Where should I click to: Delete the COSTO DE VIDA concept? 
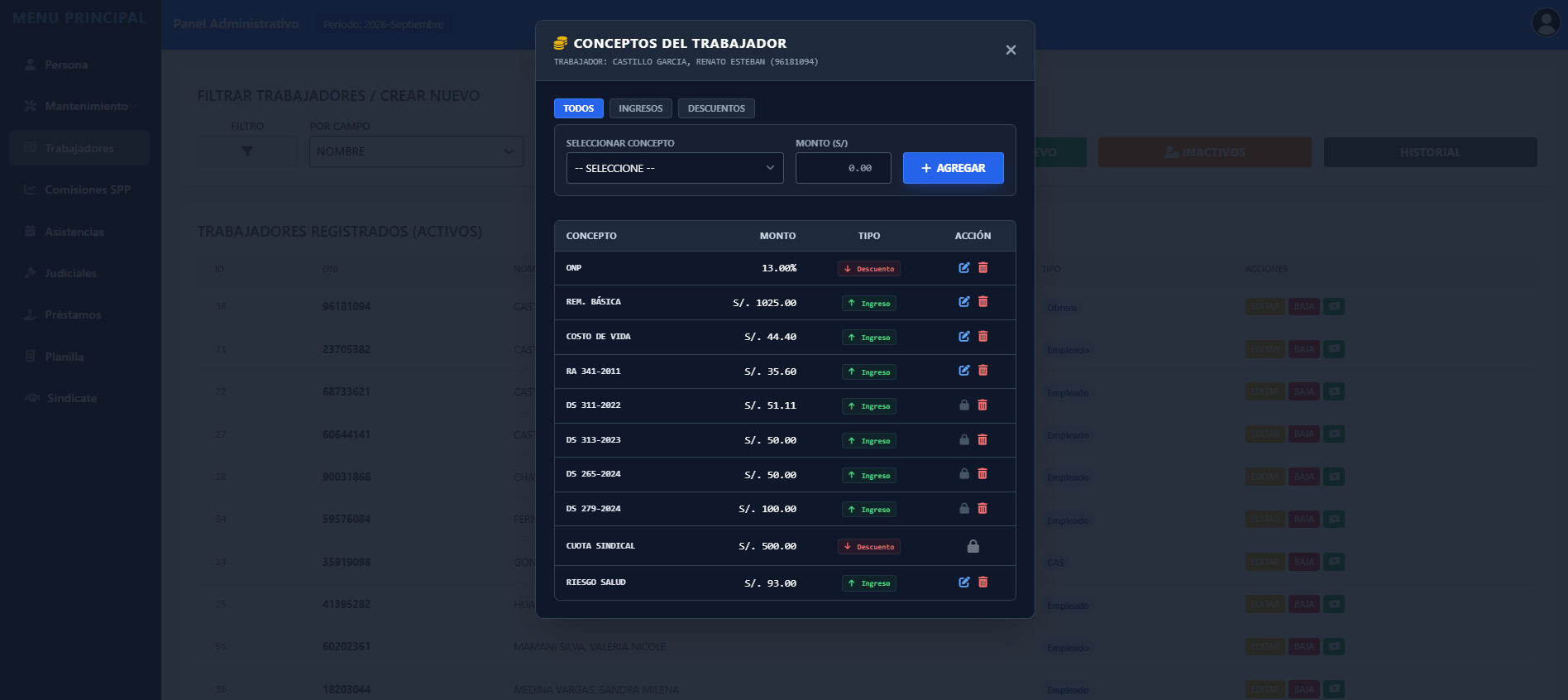point(983,337)
